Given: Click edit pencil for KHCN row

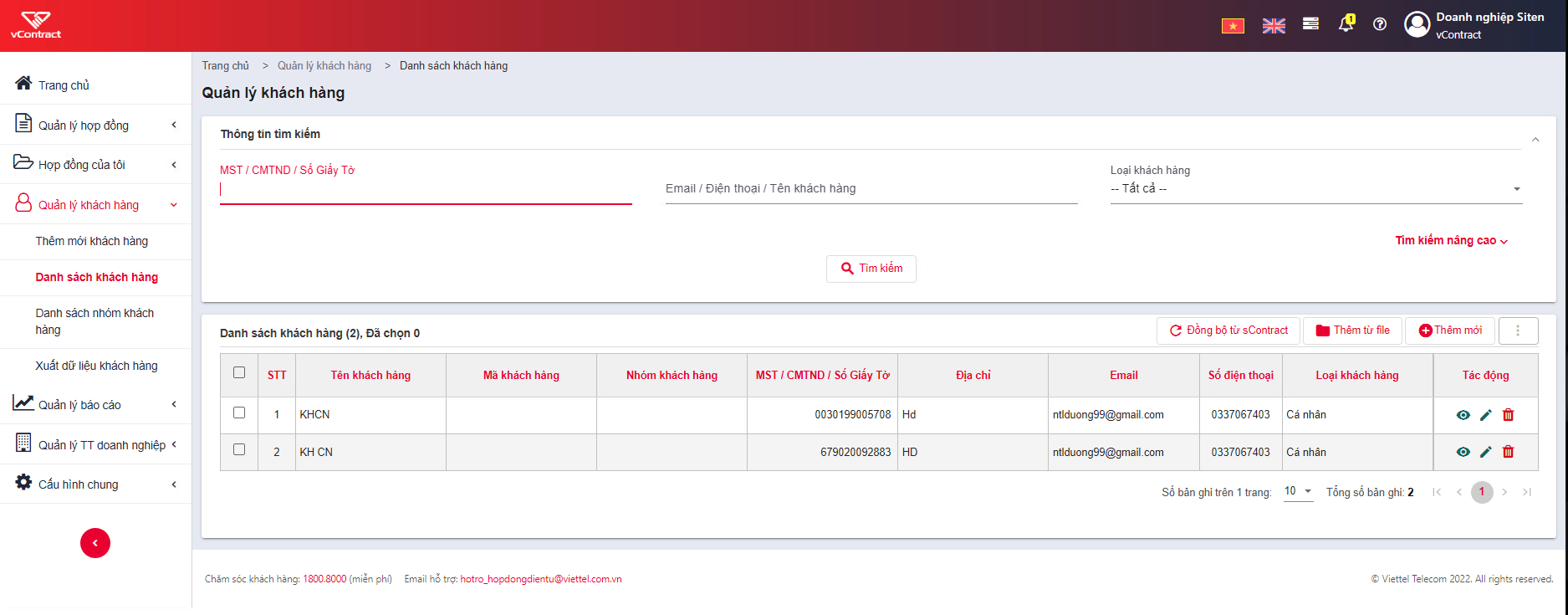Looking at the screenshot, I should 1486,415.
